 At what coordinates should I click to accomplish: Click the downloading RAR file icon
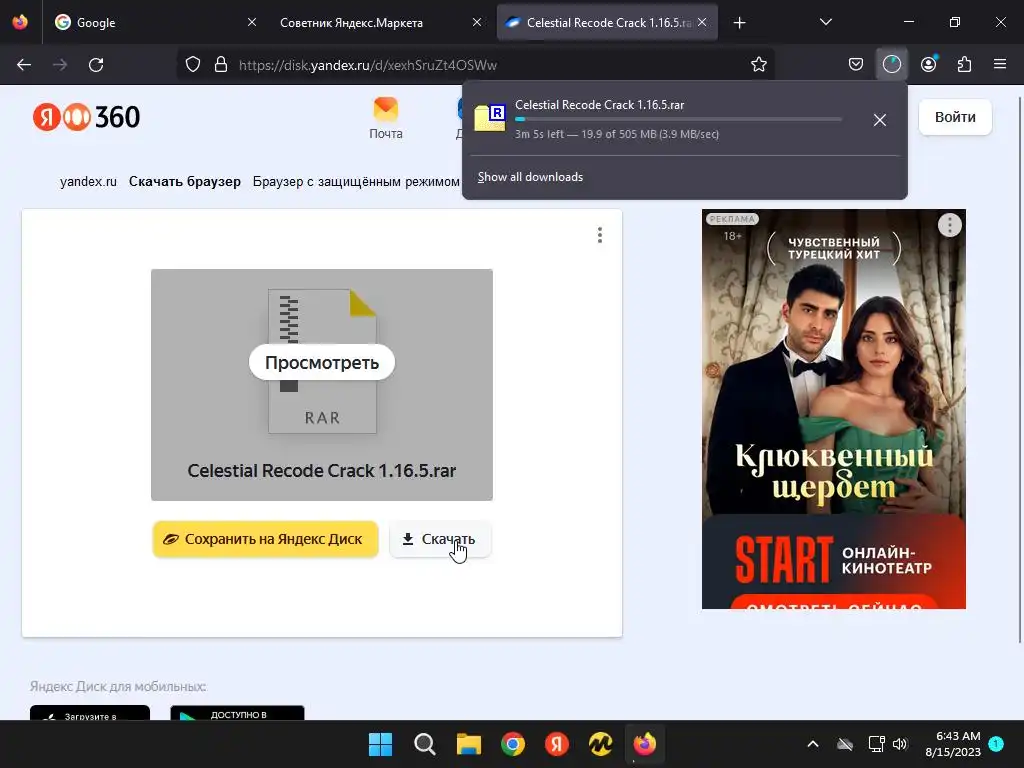[x=490, y=118]
